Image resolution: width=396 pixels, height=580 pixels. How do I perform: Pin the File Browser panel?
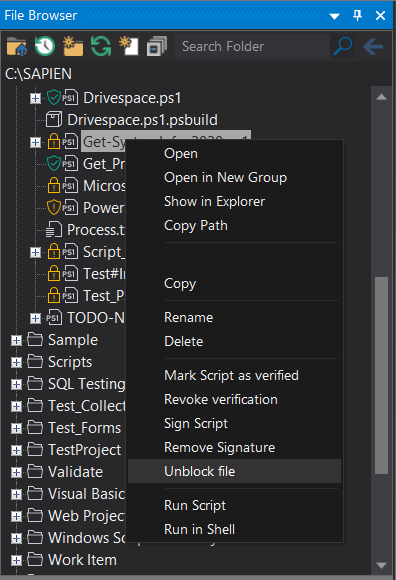357,16
